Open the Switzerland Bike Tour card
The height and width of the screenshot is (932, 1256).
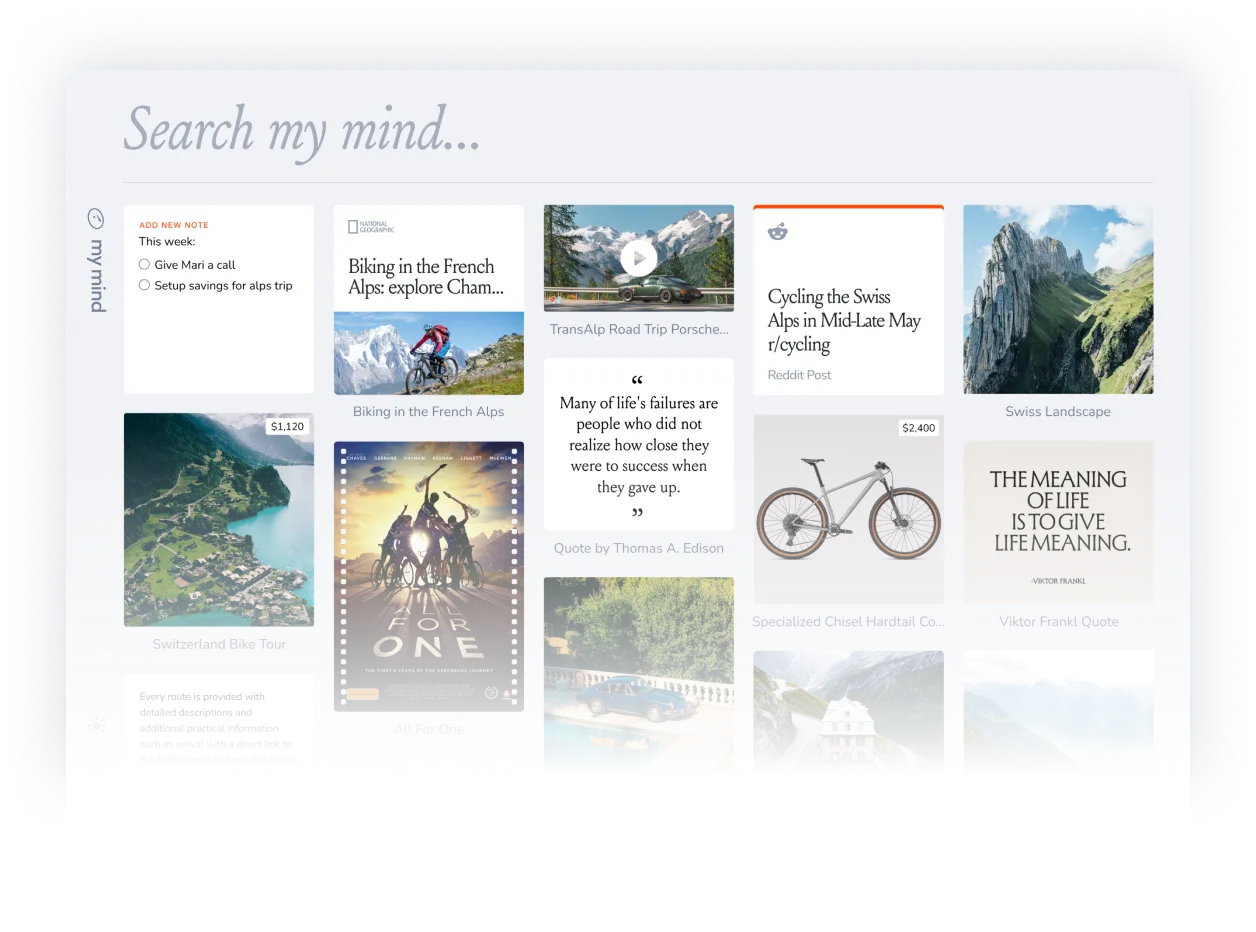(x=219, y=519)
